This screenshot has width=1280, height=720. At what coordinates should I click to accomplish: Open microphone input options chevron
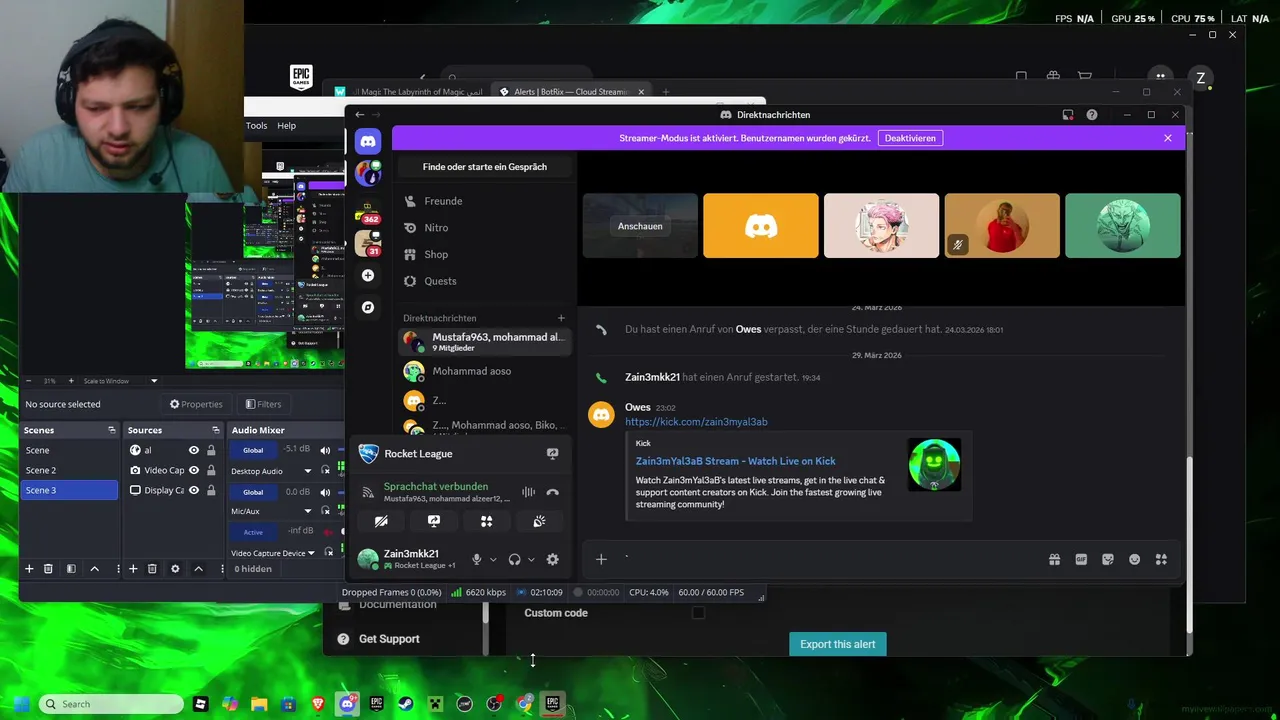coord(493,560)
